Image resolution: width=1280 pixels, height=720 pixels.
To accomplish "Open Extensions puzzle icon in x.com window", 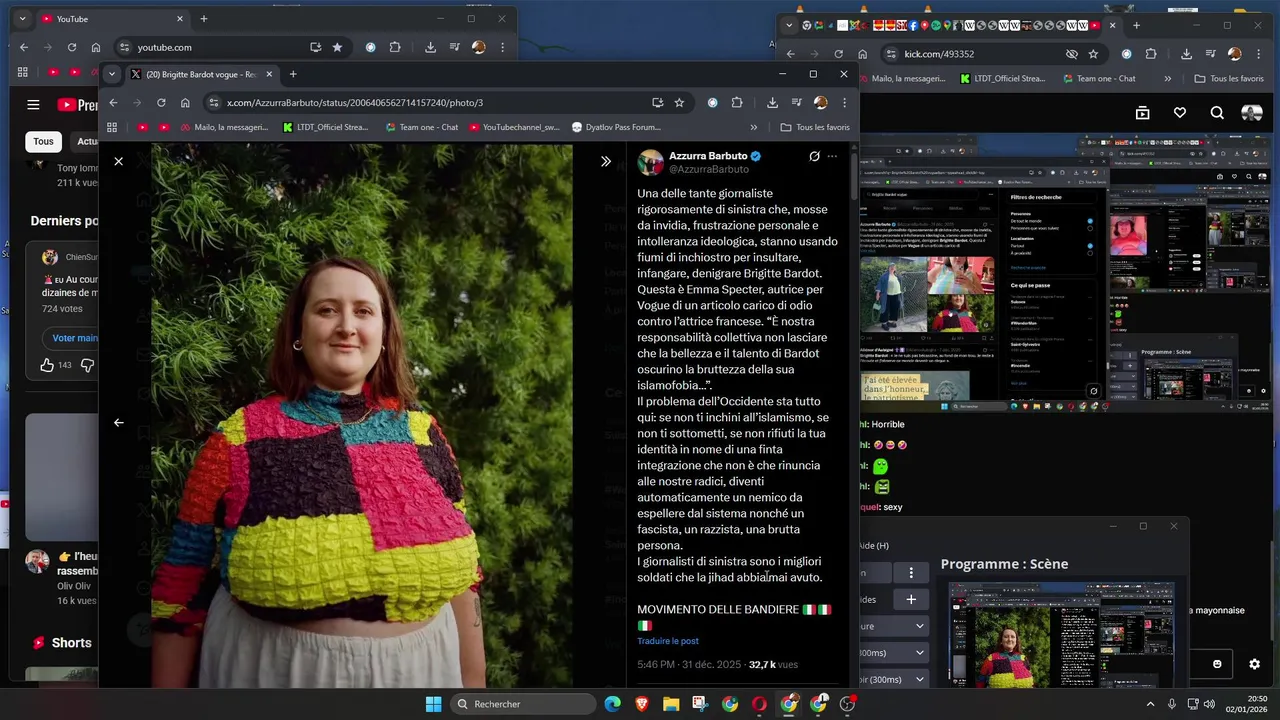I will (737, 102).
